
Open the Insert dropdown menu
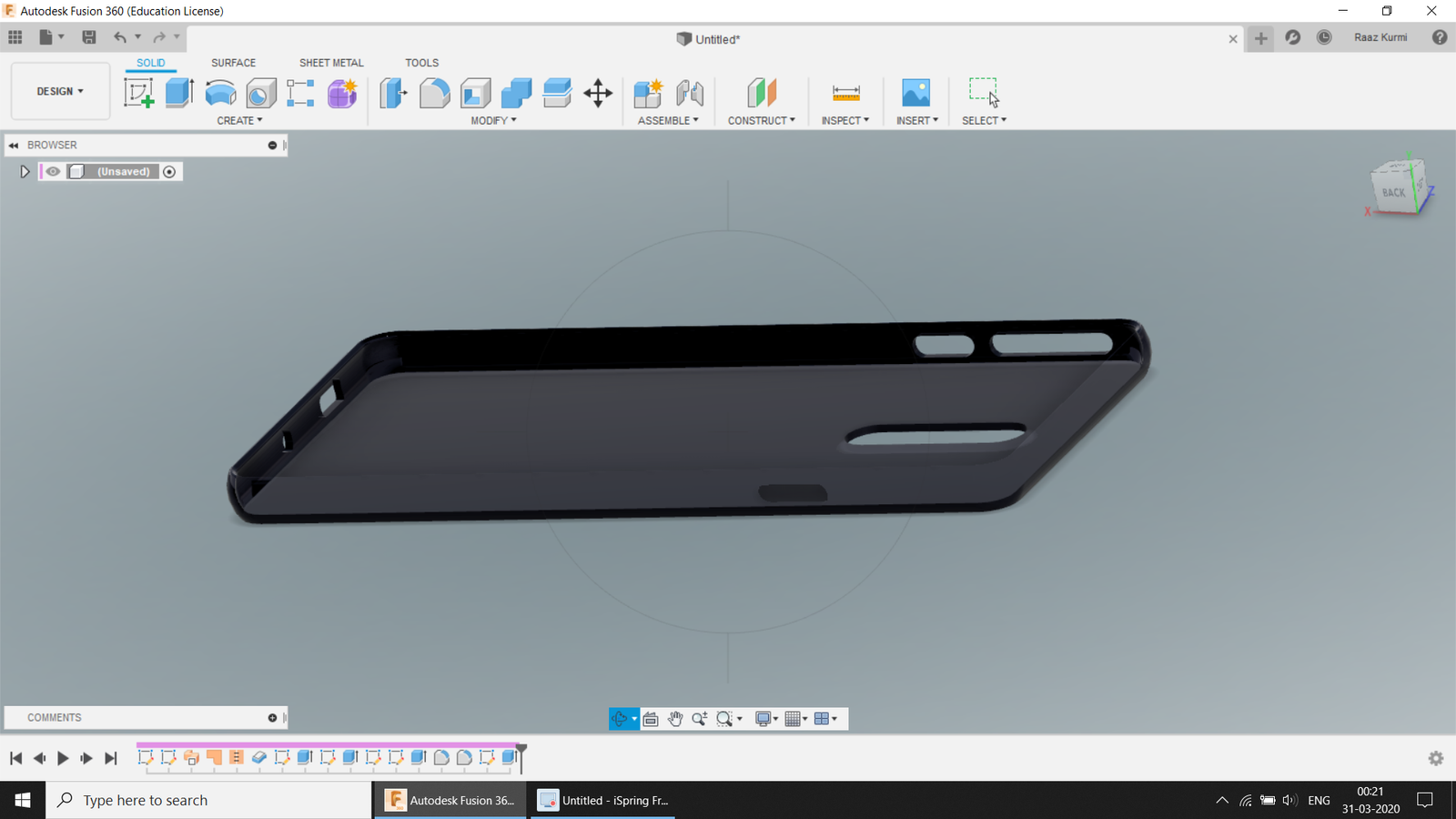click(917, 120)
